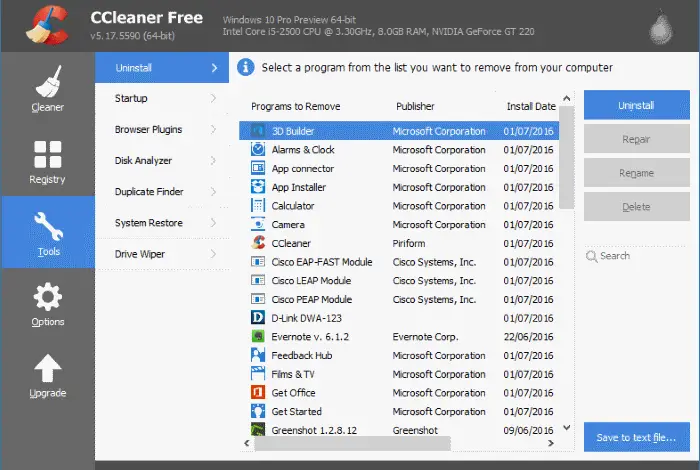Click the Calculator program icon
The width and height of the screenshot is (700, 470).
[258, 205]
